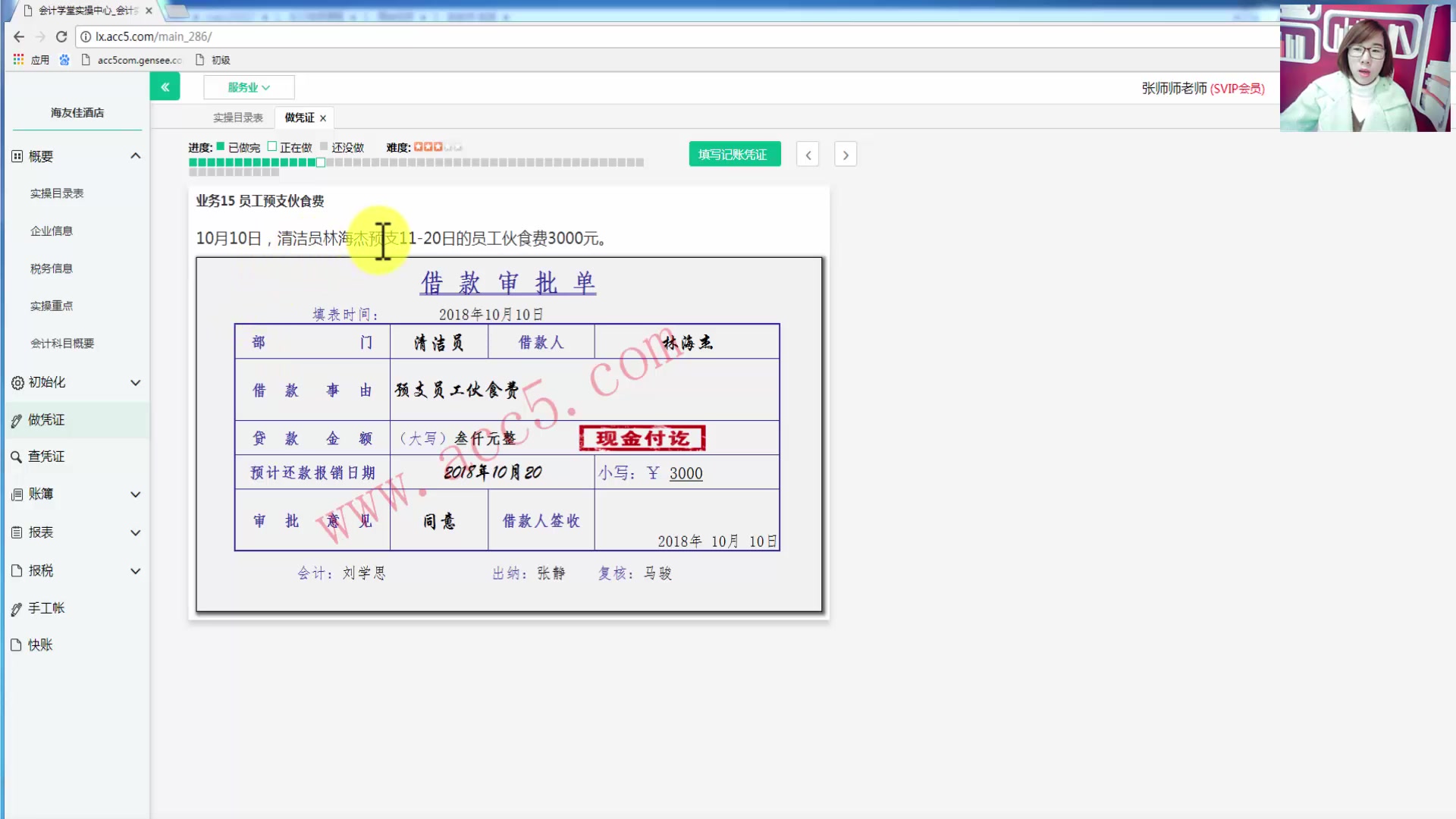Click the 做凭证 pencil icon

[17, 421]
